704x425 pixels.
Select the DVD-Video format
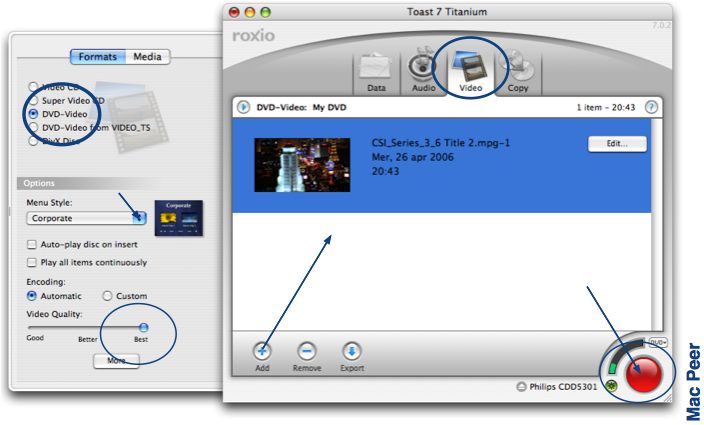(33, 114)
